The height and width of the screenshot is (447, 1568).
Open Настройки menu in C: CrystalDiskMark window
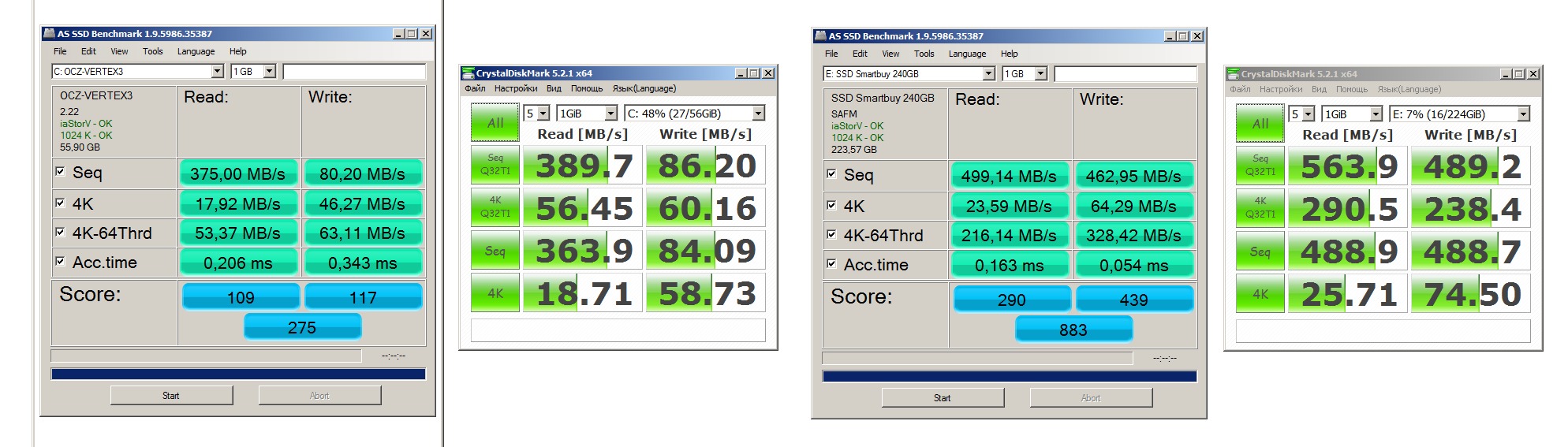coord(516,88)
